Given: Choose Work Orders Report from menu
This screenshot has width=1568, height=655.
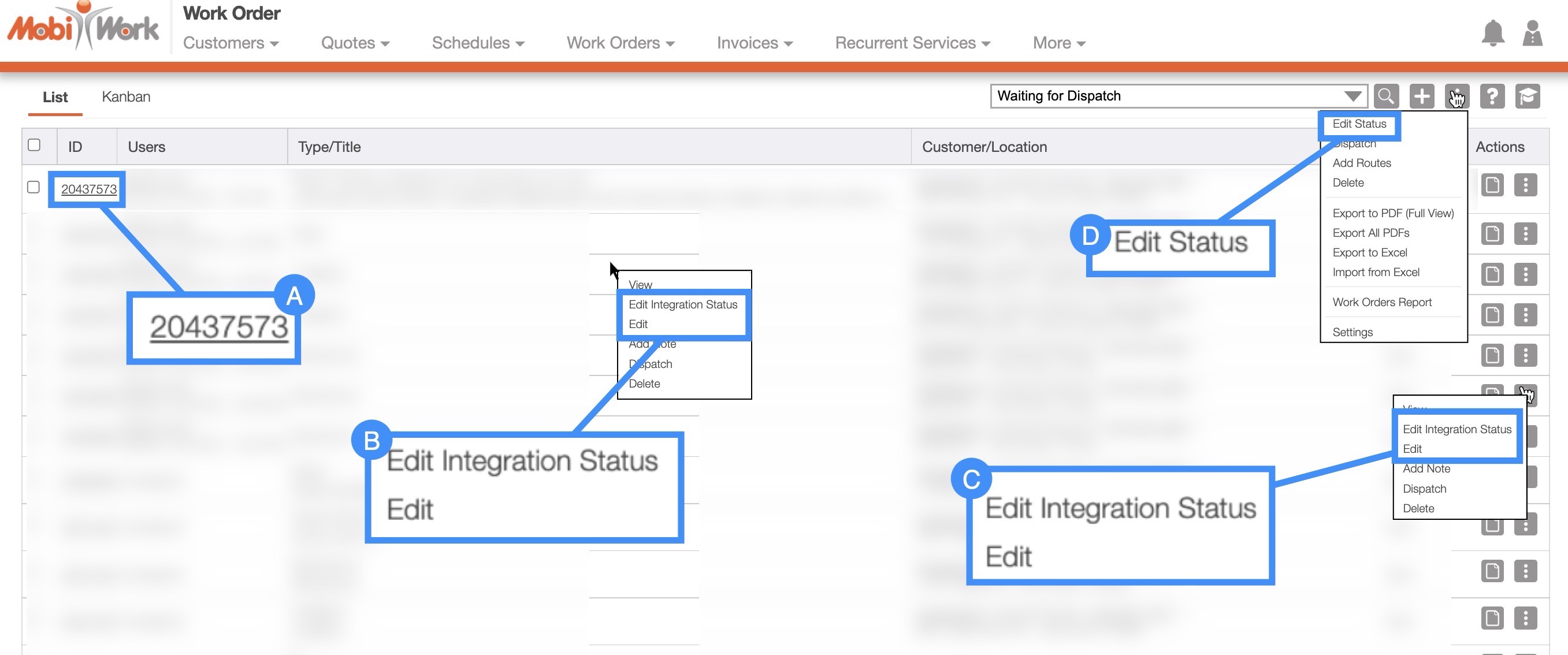Looking at the screenshot, I should pyautogui.click(x=1381, y=303).
